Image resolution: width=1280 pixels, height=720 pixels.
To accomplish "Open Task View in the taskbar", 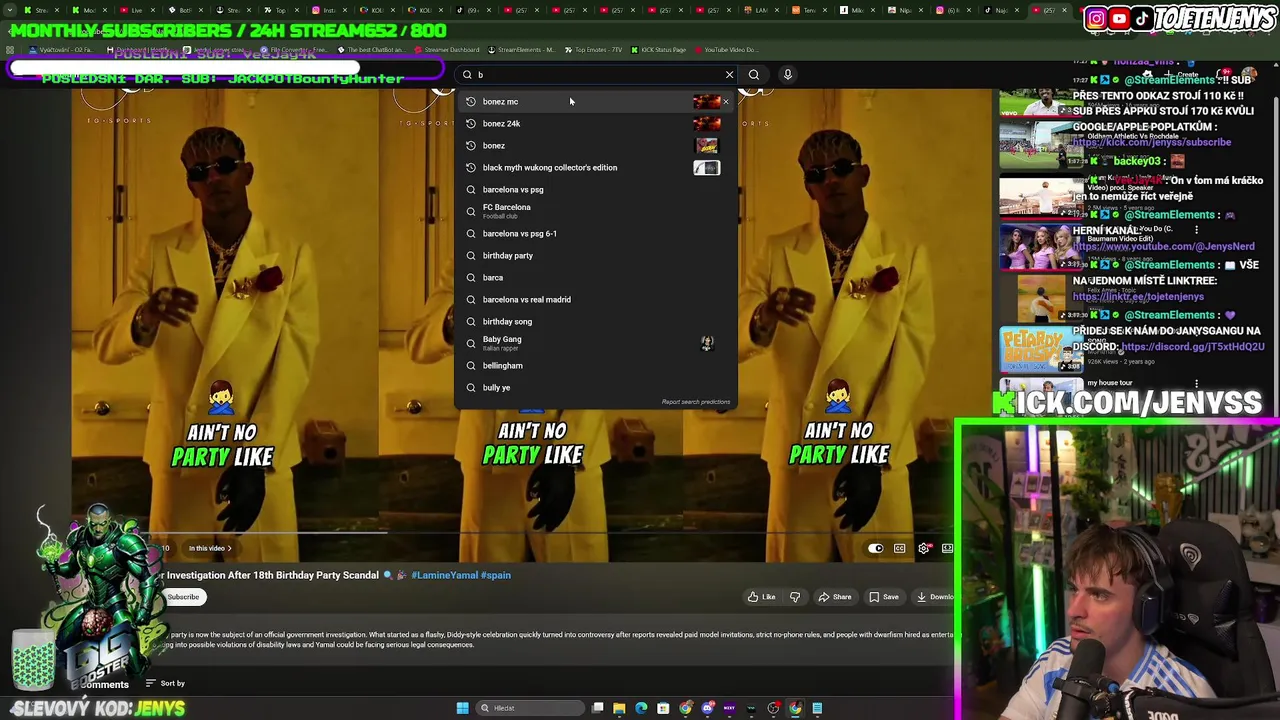I will coord(598,708).
